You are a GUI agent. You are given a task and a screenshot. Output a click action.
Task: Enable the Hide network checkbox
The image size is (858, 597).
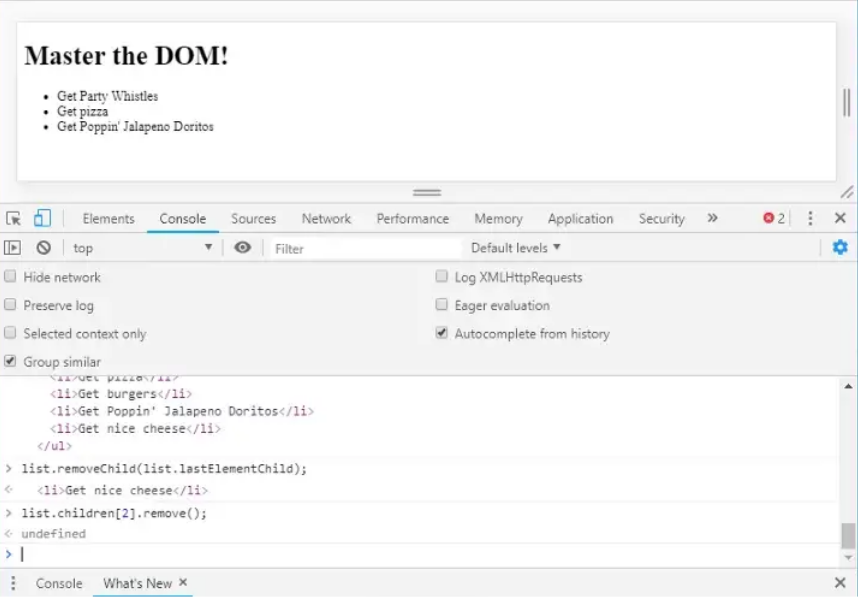pos(11,277)
